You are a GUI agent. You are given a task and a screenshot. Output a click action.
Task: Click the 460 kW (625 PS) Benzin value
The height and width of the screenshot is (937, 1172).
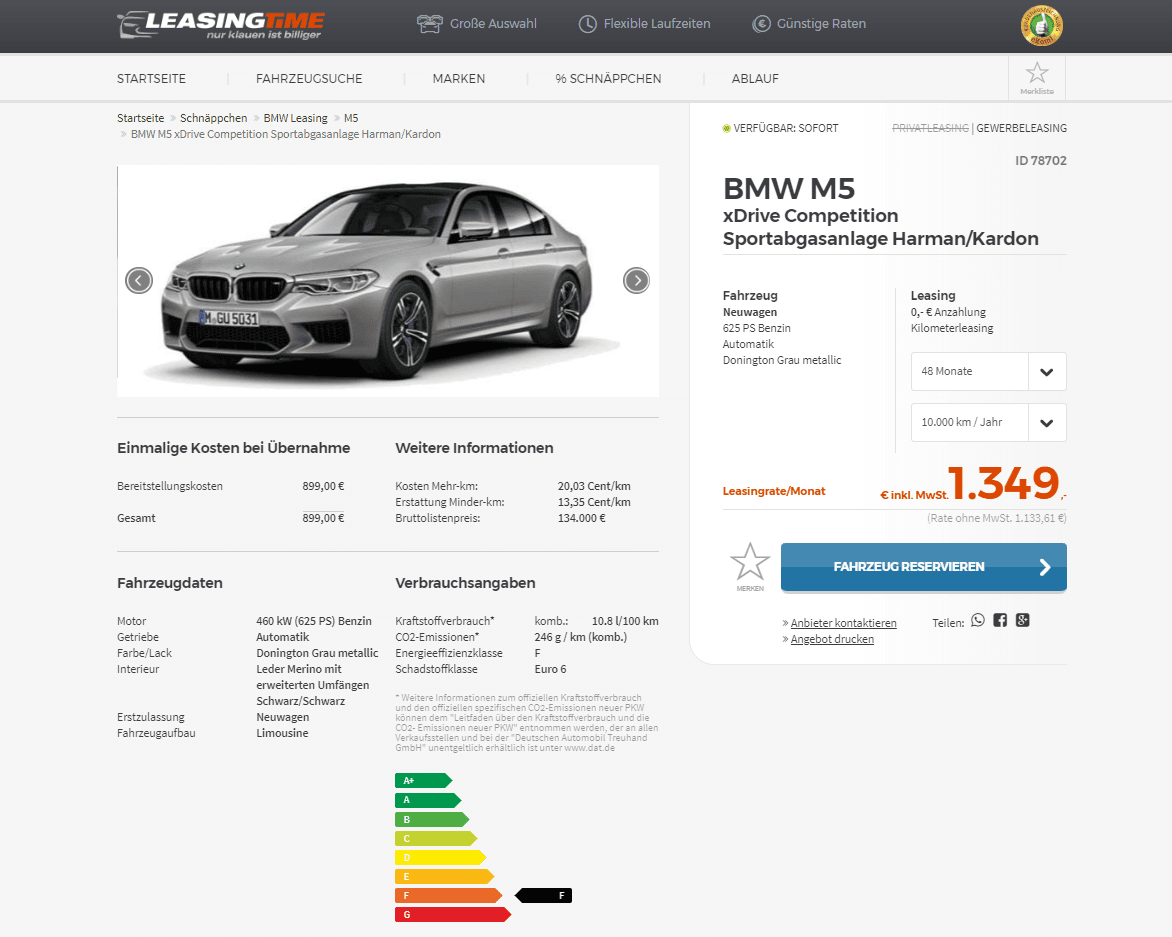314,621
